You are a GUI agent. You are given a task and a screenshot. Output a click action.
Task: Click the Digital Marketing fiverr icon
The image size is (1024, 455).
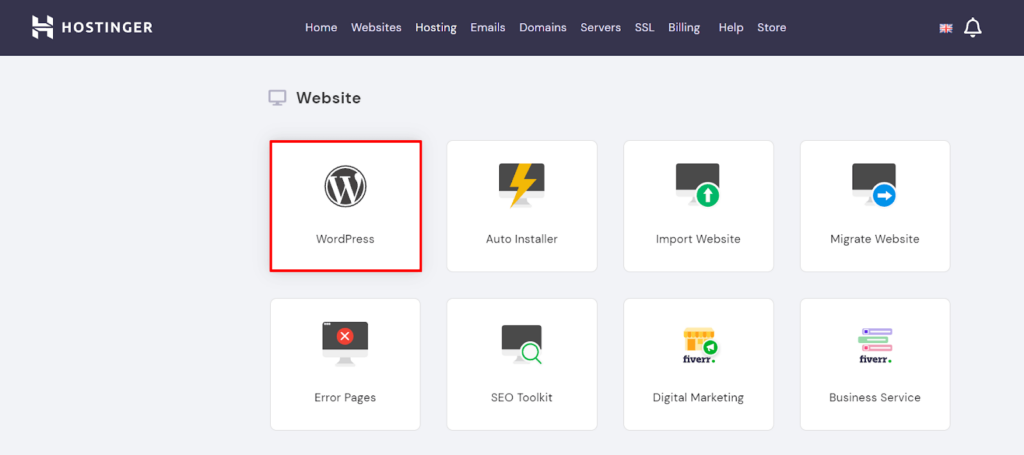pos(700,345)
